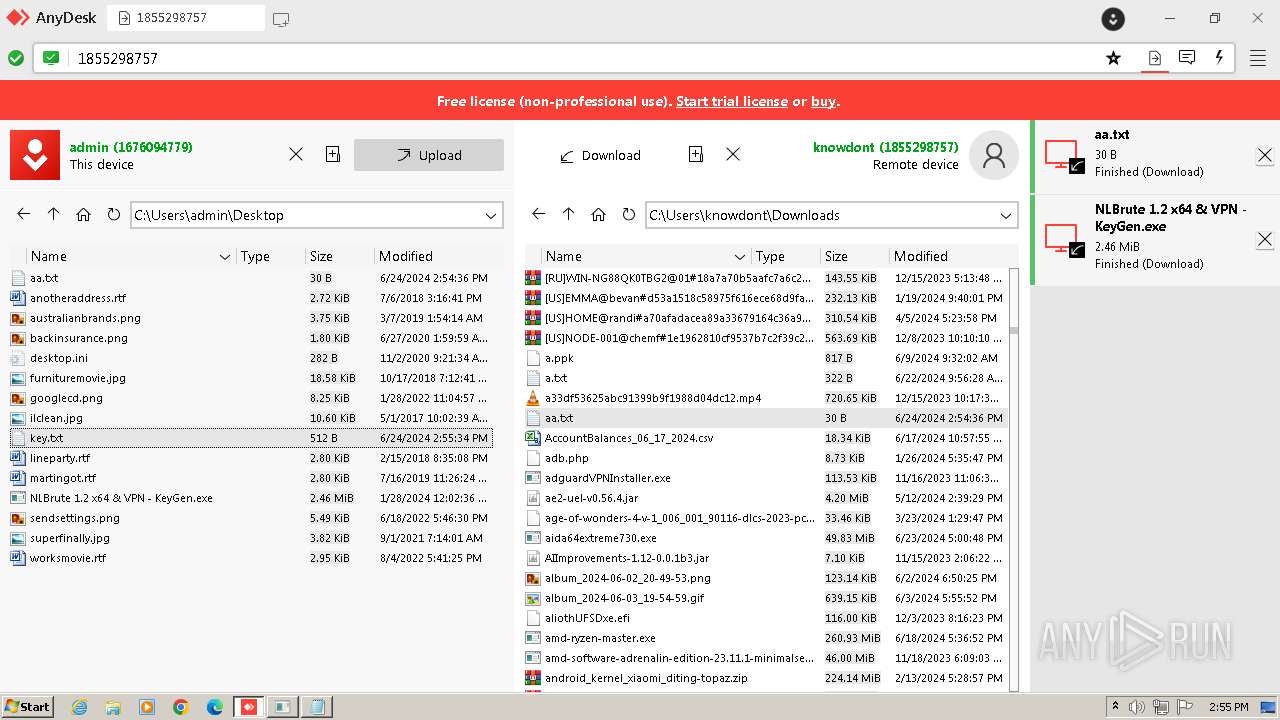Click the remote device user avatar
The width and height of the screenshot is (1280, 720).
point(994,155)
